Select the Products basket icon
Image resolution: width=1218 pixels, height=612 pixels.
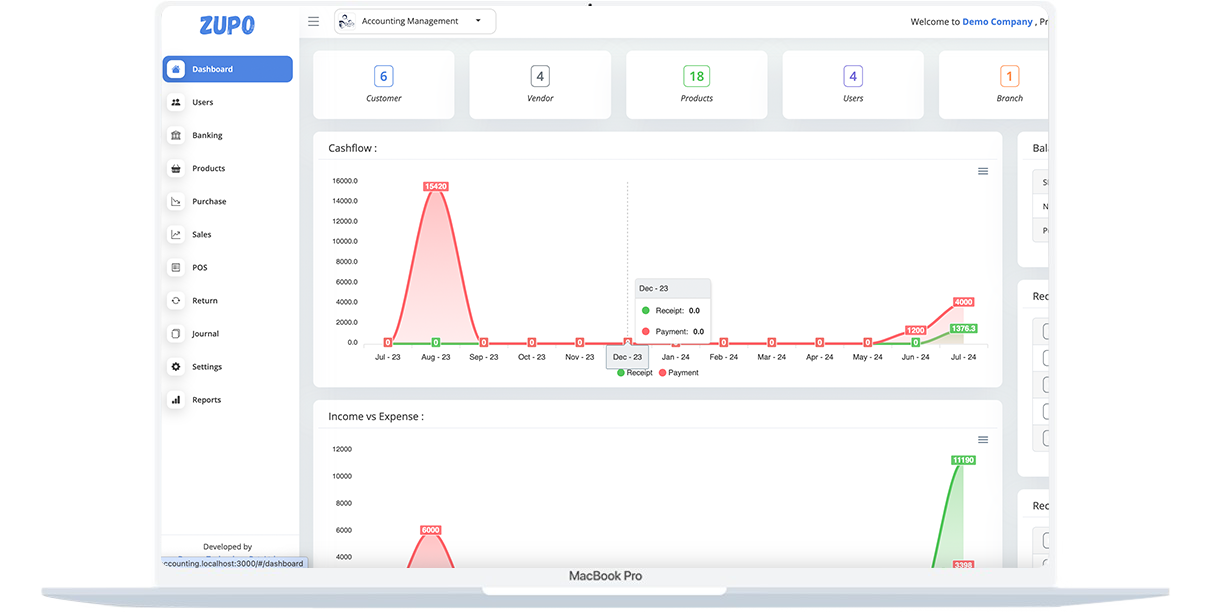click(176, 168)
